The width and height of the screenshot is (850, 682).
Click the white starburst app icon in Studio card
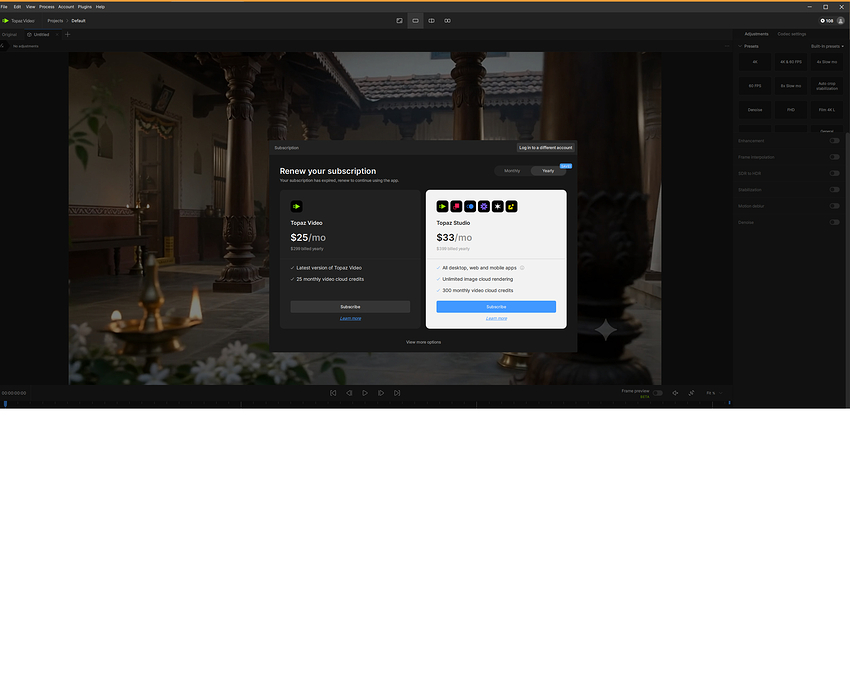pos(498,207)
